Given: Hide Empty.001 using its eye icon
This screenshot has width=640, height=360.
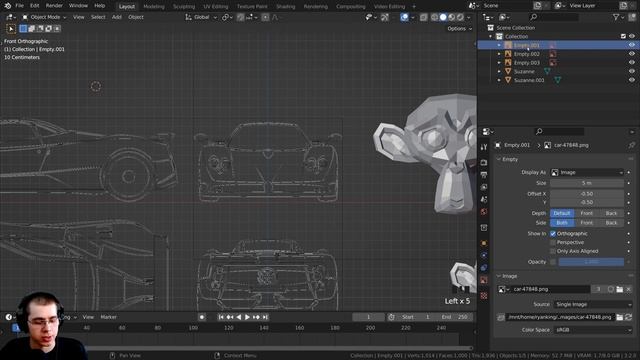Looking at the screenshot, I should [x=631, y=45].
